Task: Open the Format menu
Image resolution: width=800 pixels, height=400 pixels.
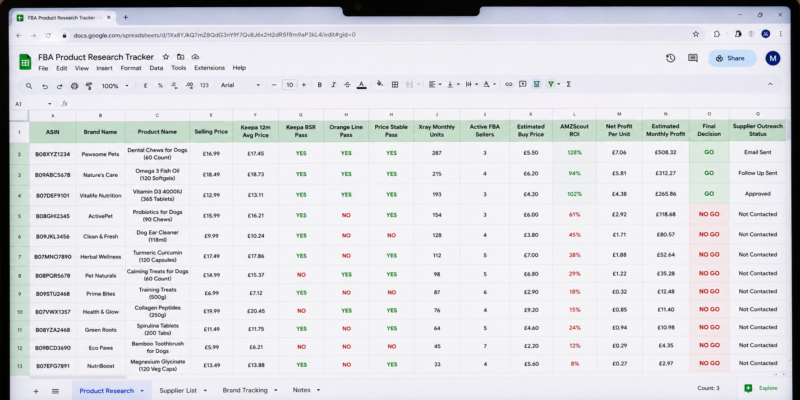Action: [131, 68]
